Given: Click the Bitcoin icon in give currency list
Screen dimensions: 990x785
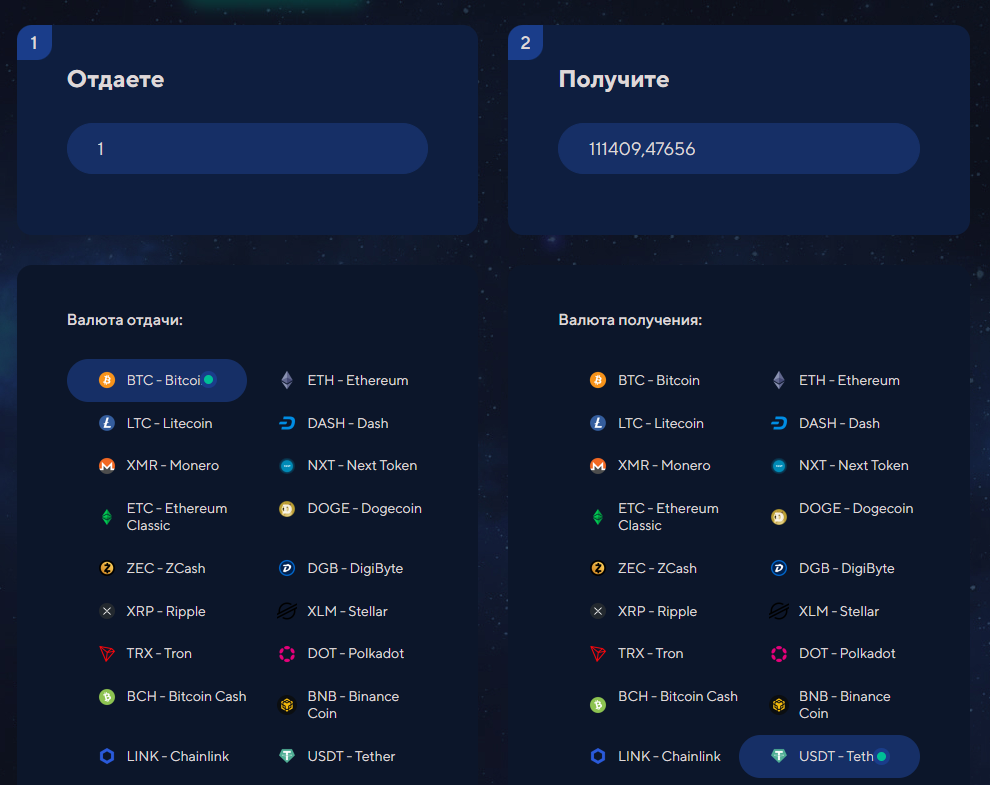Looking at the screenshot, I should (107, 380).
